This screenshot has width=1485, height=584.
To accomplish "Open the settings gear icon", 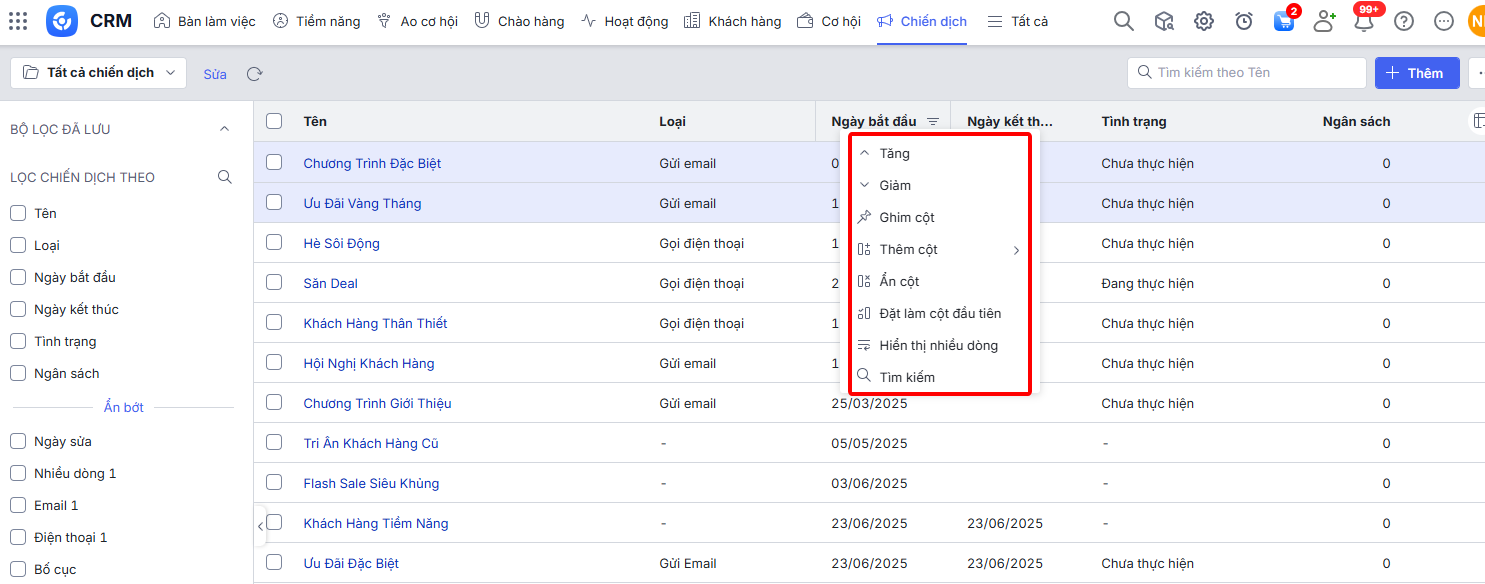I will (1204, 21).
